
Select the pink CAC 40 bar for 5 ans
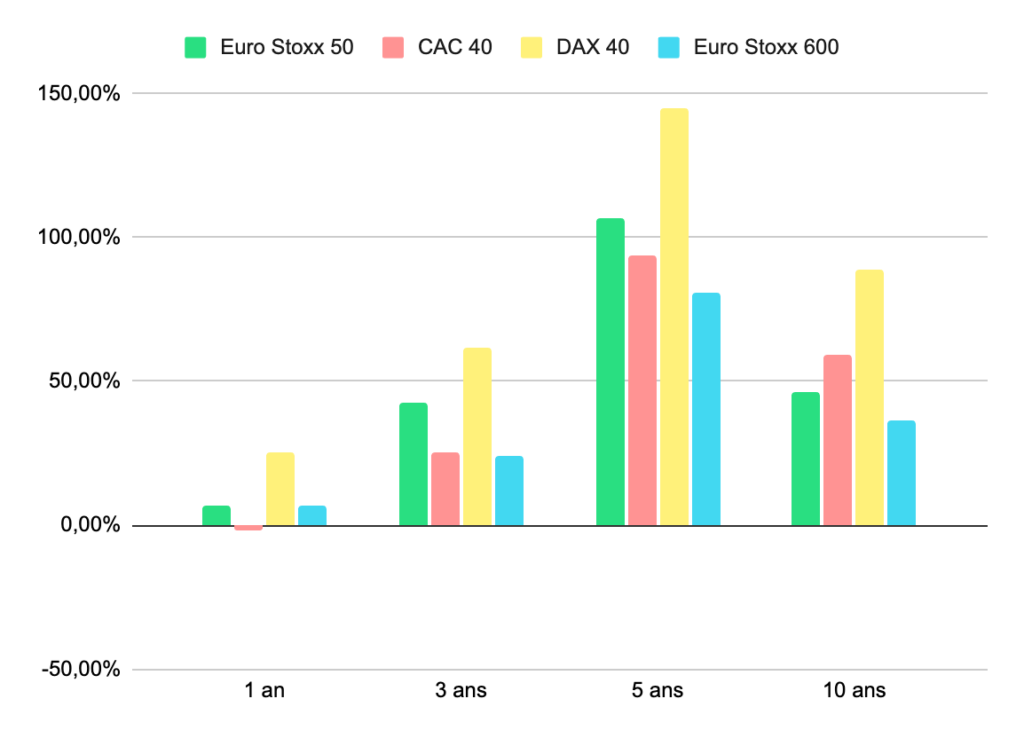tap(643, 391)
